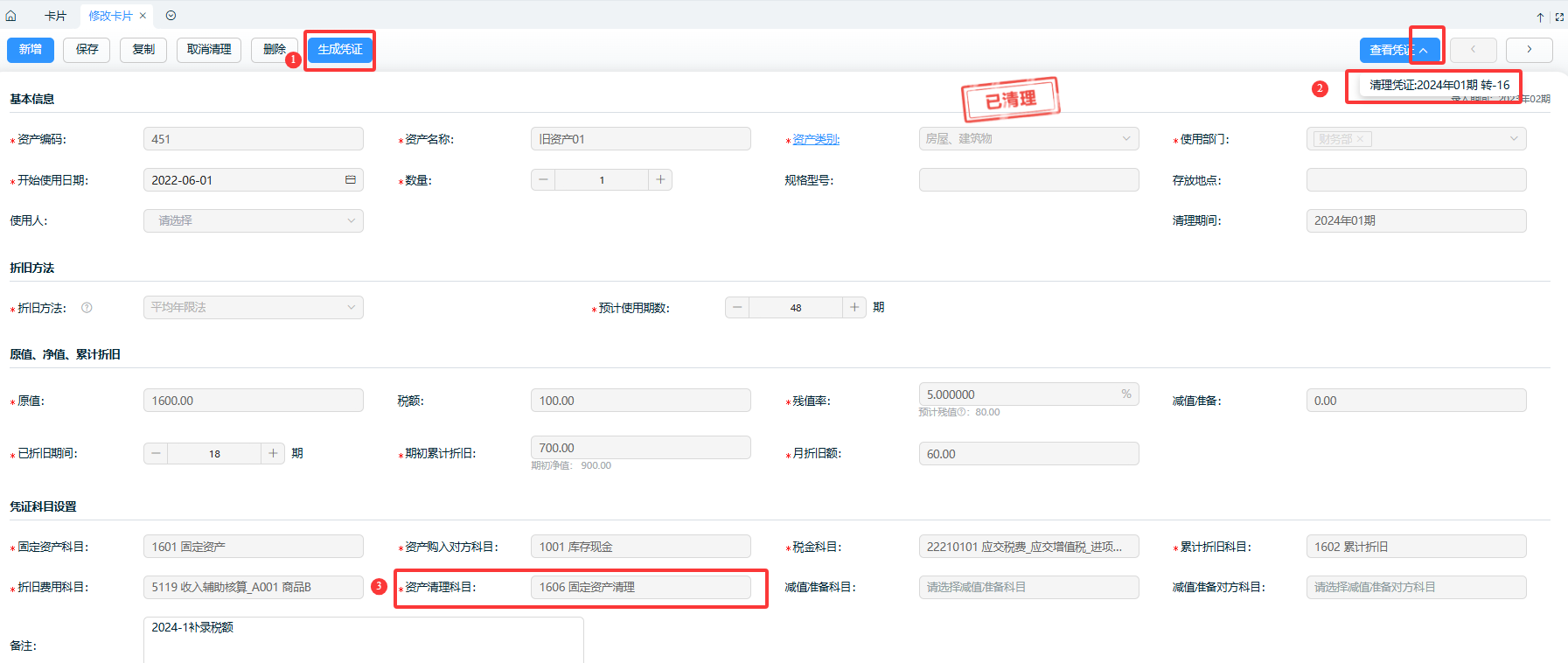This screenshot has height=663, width=1568.
Task: Click the fullscreen icon at top right
Action: pyautogui.click(x=1559, y=17)
